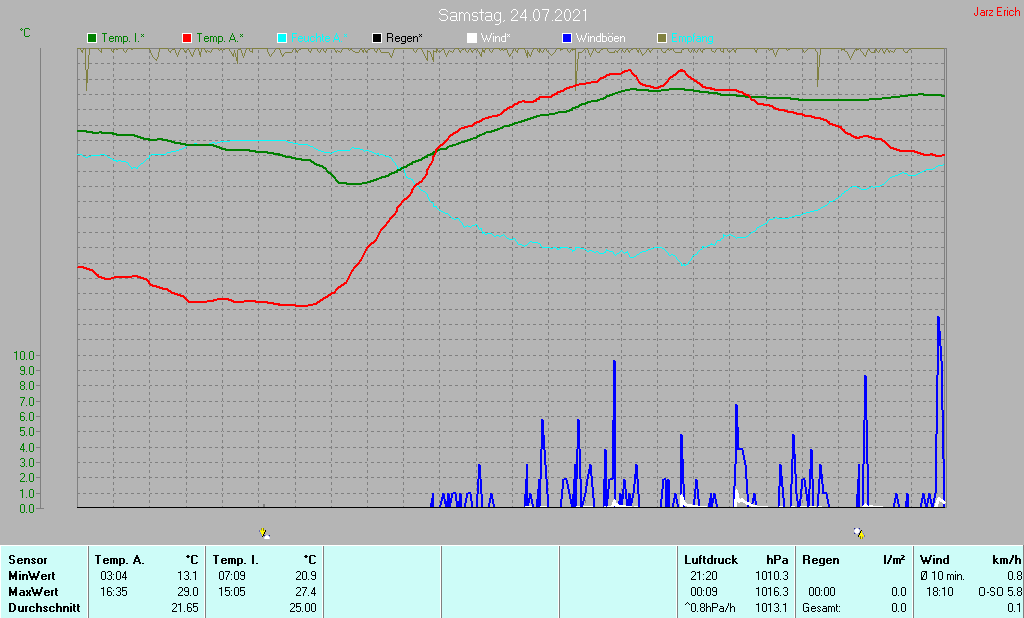Screen dimensions: 1024x618
Task: Select the black Regen legend square
Action: tap(377, 39)
